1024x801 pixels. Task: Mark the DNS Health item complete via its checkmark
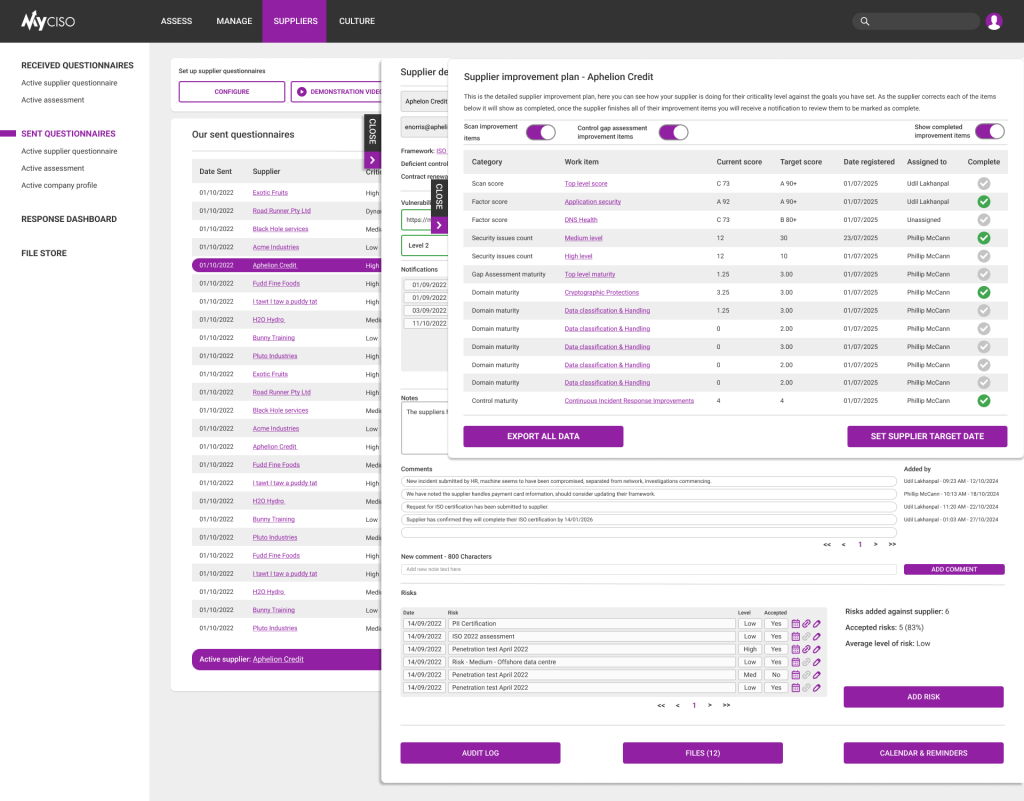tap(983, 219)
